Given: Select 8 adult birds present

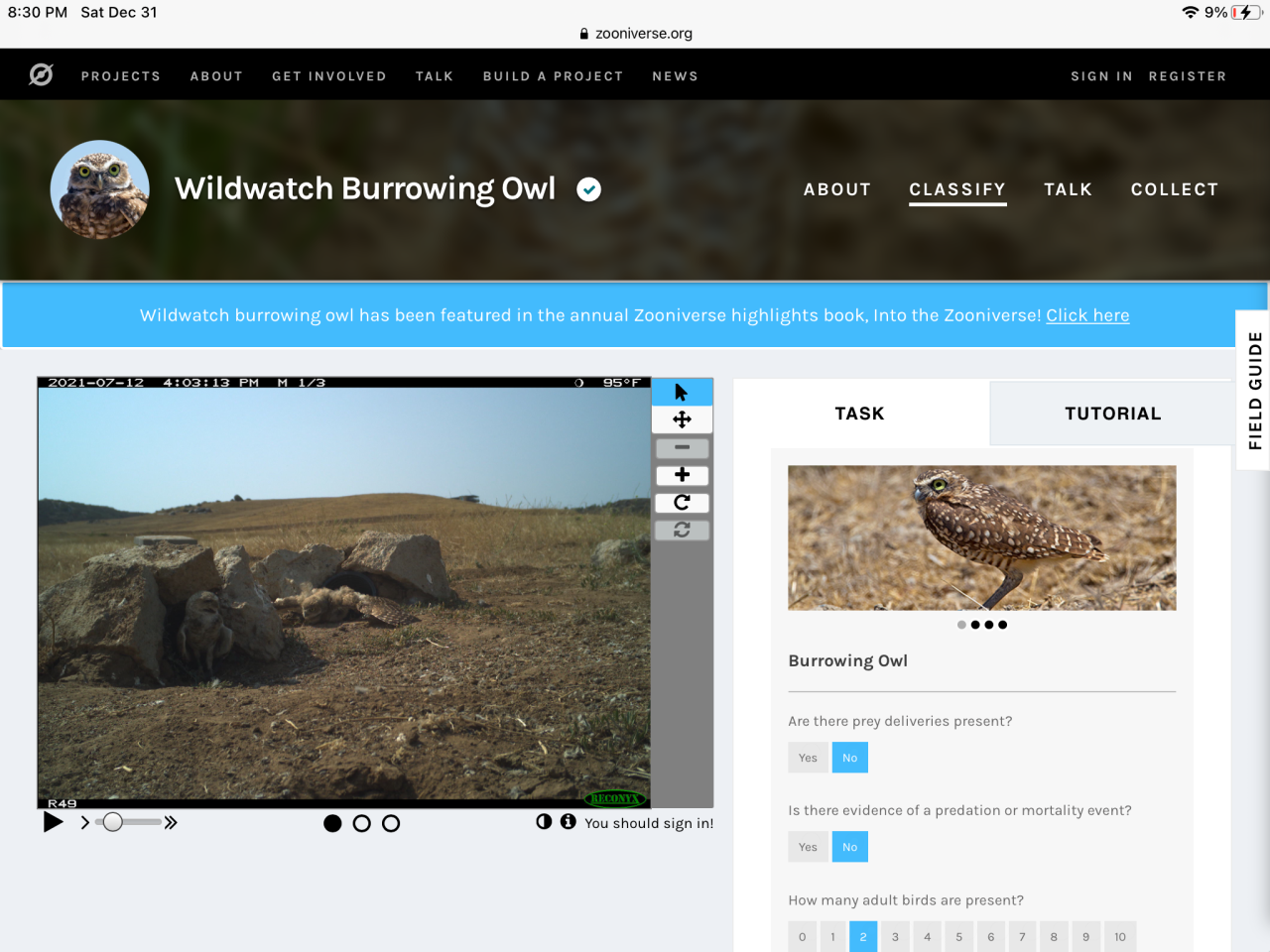Looking at the screenshot, I should point(1054,937).
